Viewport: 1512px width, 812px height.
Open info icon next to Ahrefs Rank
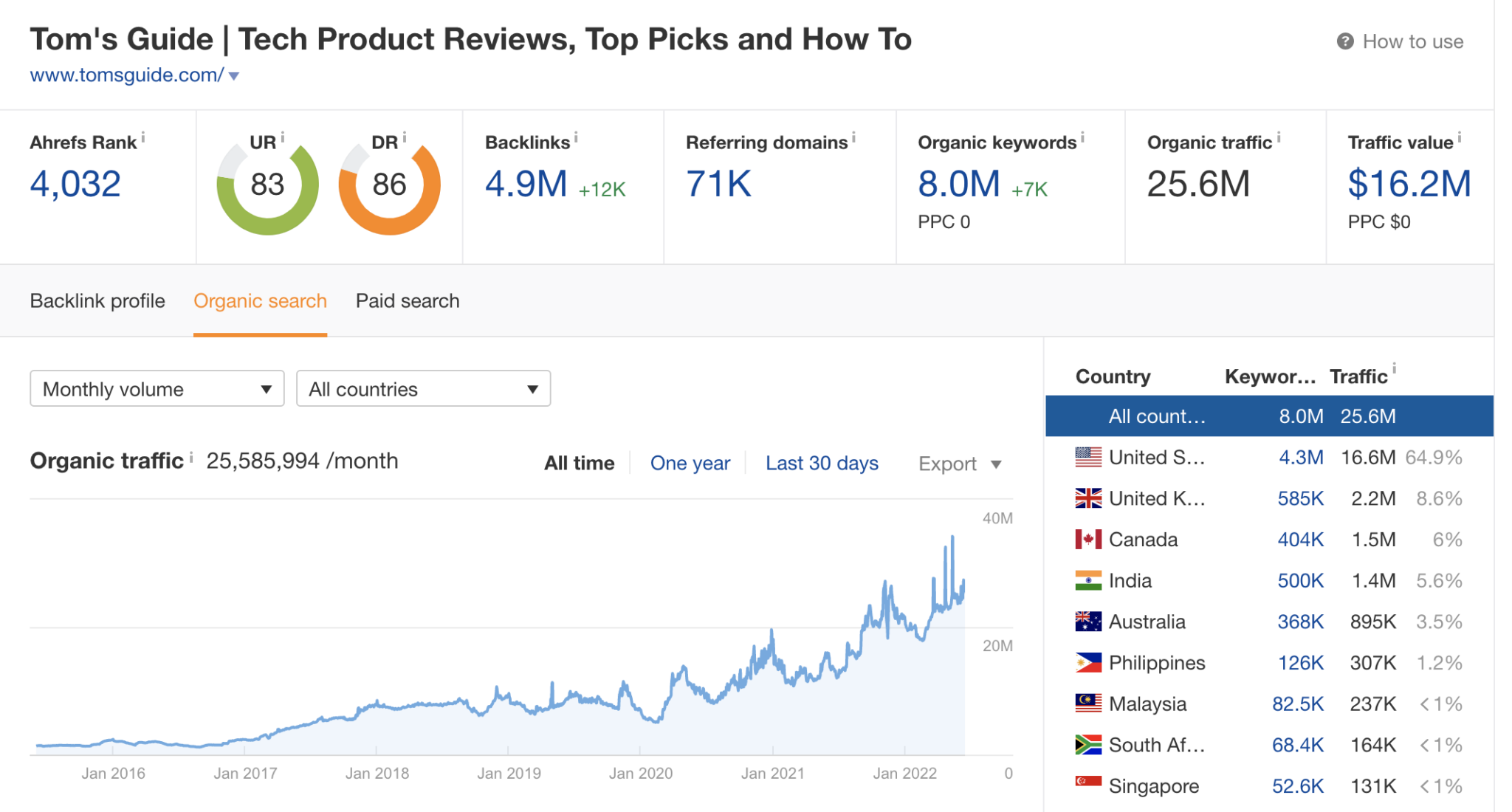143,137
